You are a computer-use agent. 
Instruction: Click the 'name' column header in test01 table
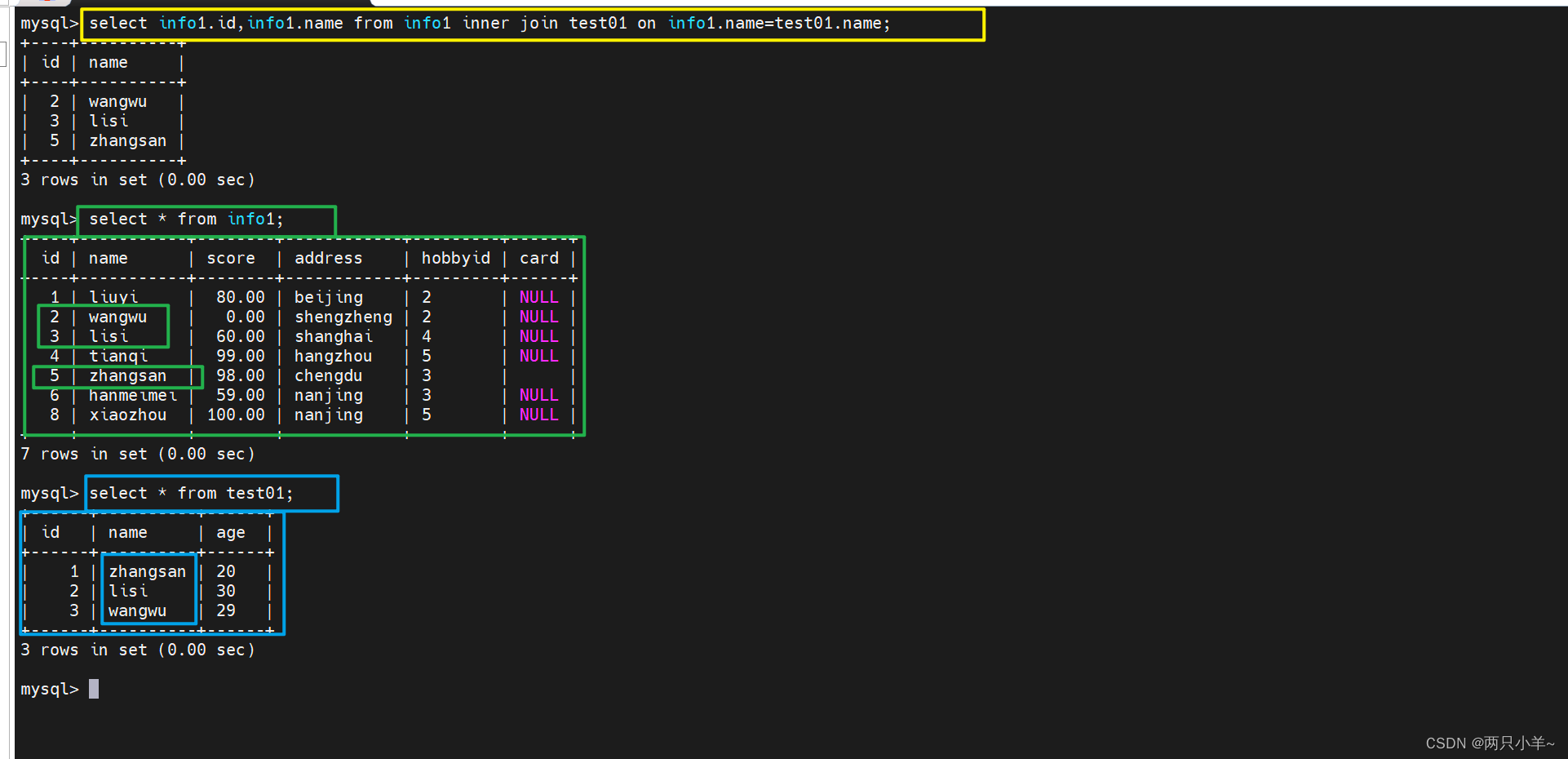[x=128, y=533]
